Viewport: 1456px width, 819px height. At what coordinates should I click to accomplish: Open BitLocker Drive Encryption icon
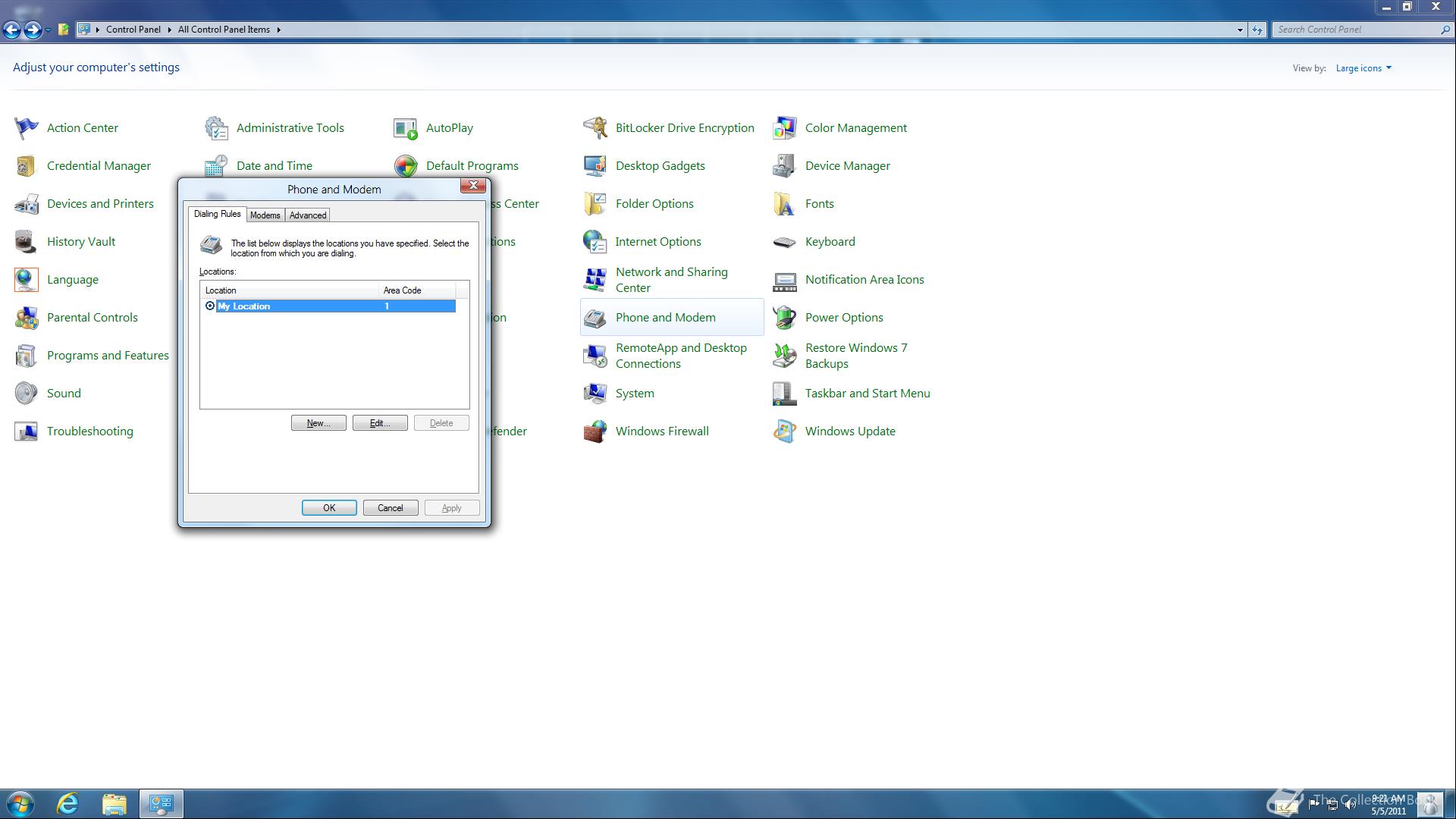[x=595, y=128]
